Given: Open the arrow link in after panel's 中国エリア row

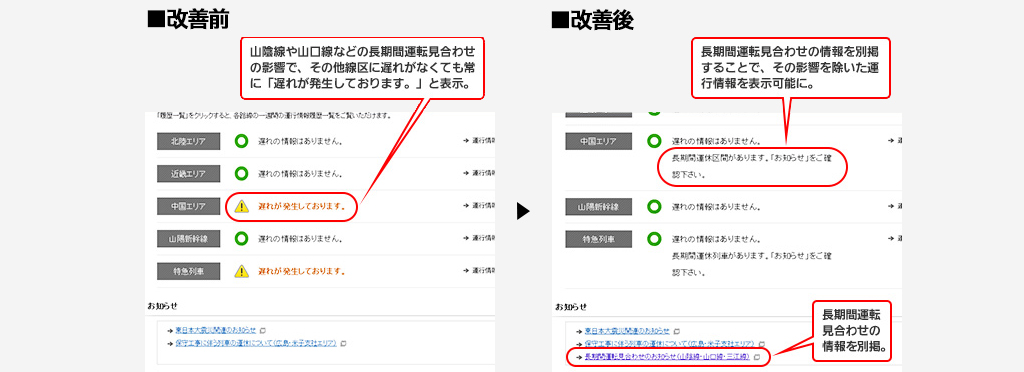Looking at the screenshot, I should [895, 141].
